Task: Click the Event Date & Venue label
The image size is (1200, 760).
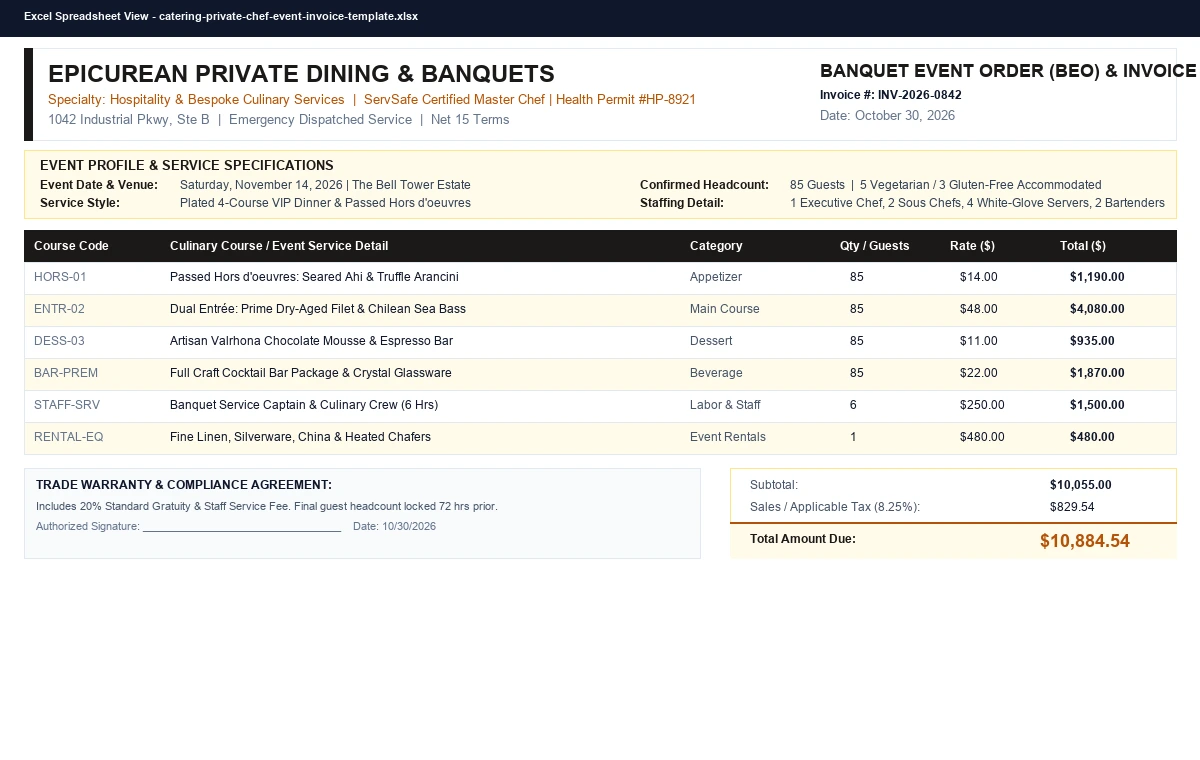Action: click(99, 185)
